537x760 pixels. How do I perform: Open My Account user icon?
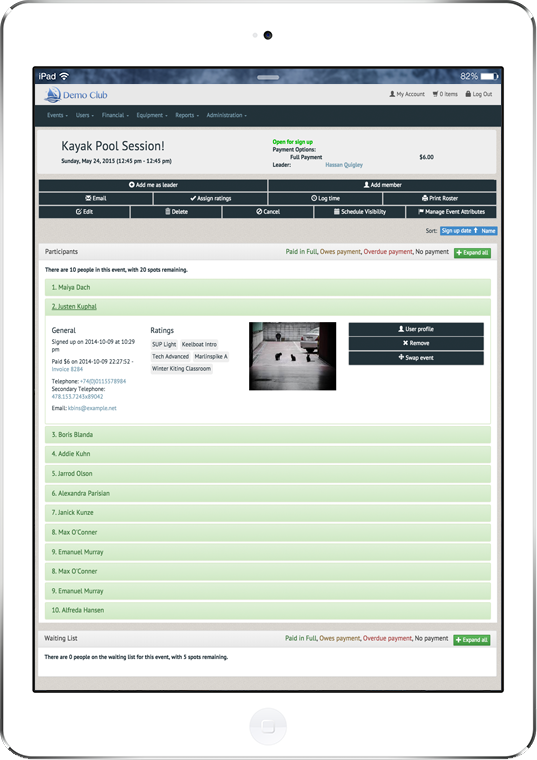click(x=392, y=94)
